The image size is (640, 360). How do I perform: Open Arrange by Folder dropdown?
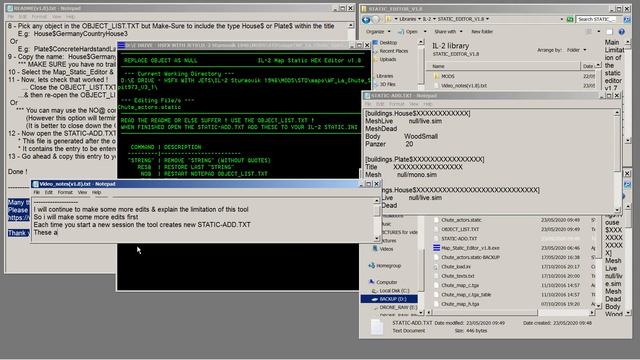pos(576,50)
